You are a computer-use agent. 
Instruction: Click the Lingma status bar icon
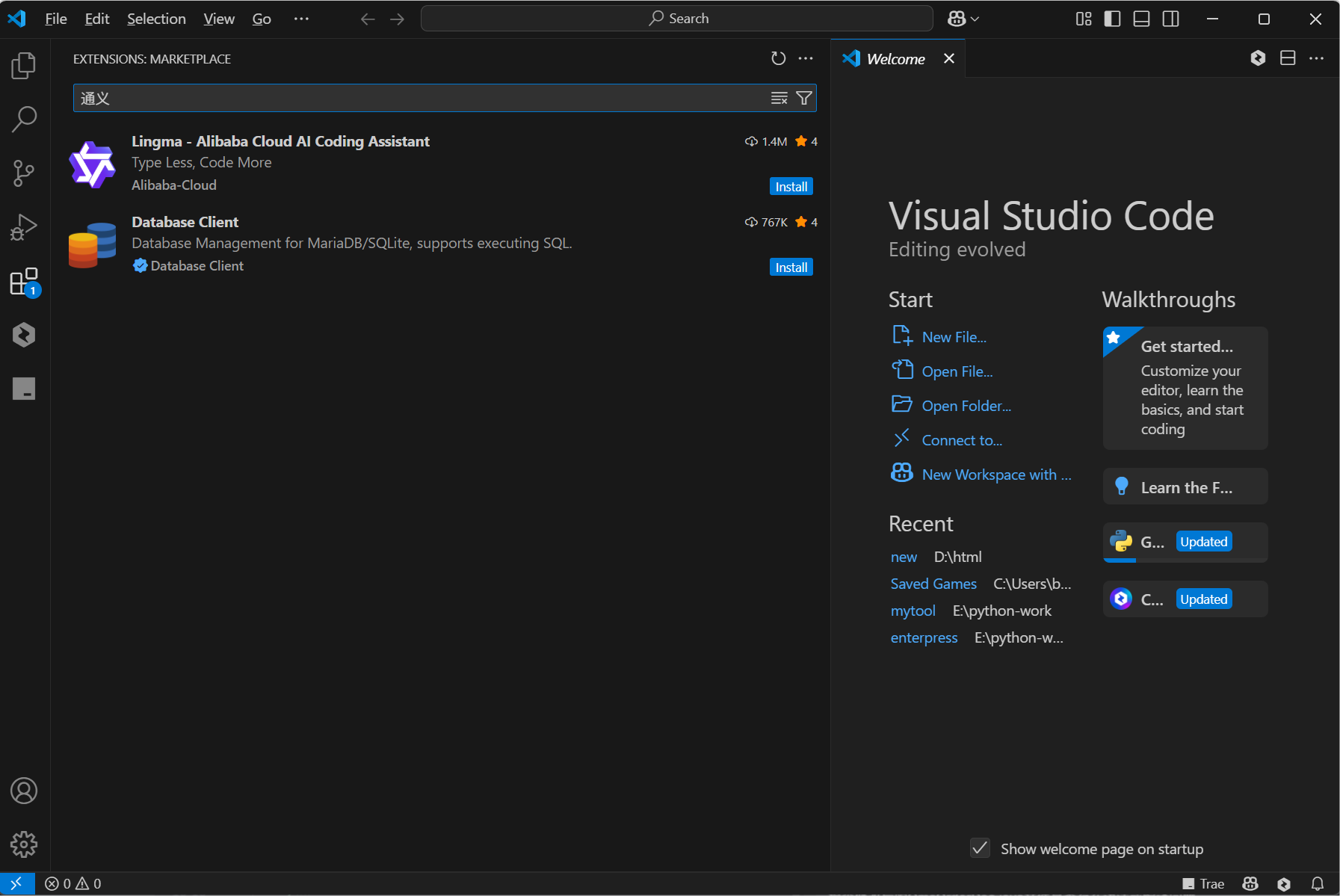1284,884
